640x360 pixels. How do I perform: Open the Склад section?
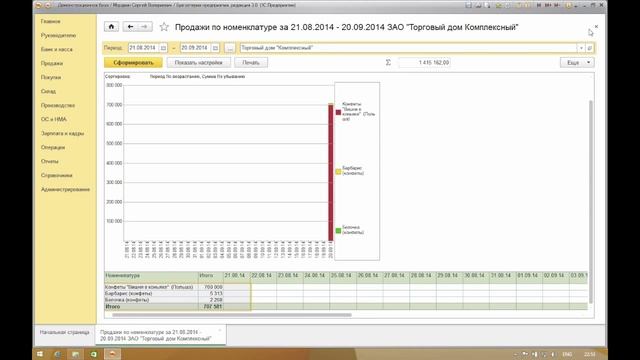[x=48, y=91]
